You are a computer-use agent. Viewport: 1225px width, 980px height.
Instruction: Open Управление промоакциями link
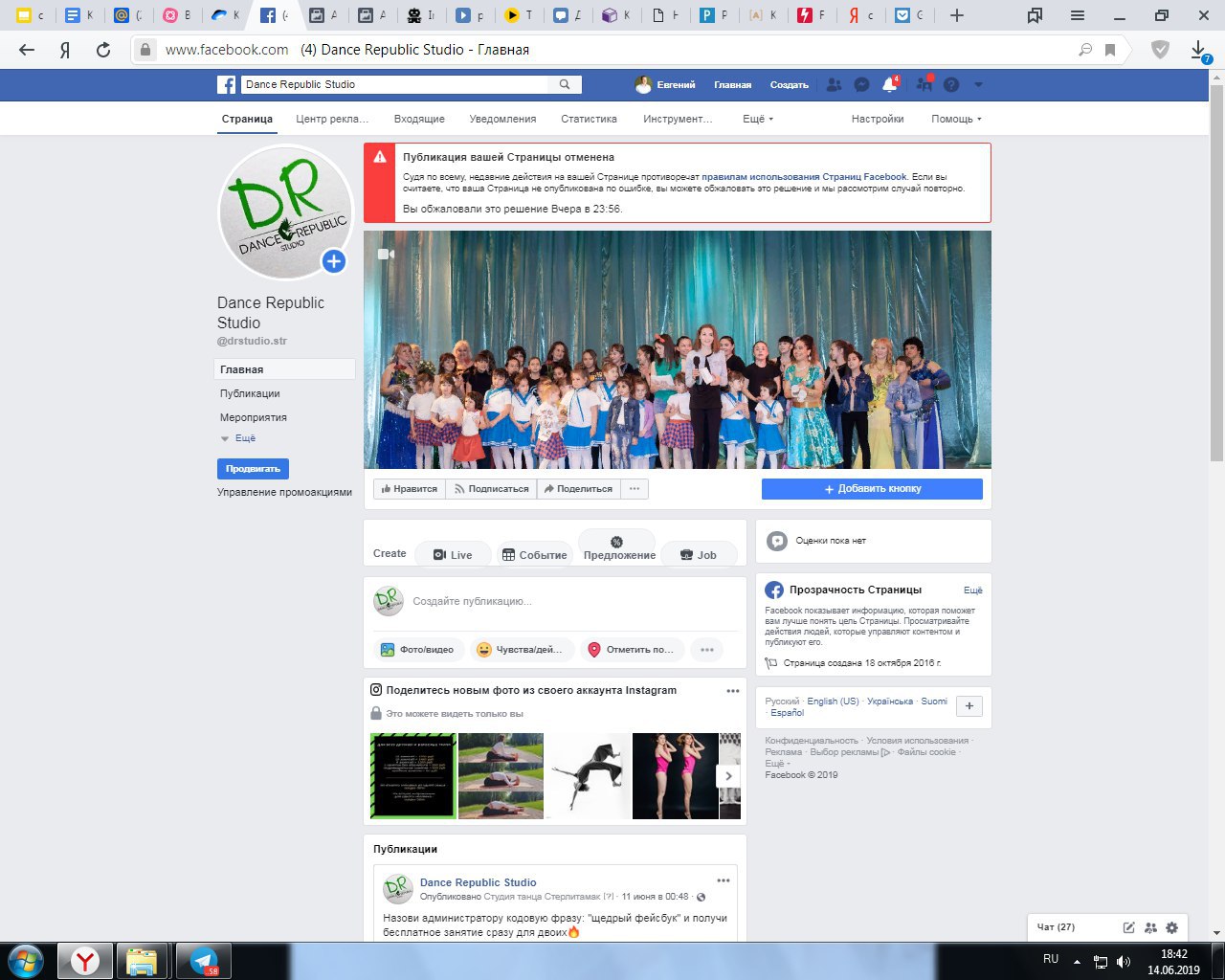tap(284, 492)
